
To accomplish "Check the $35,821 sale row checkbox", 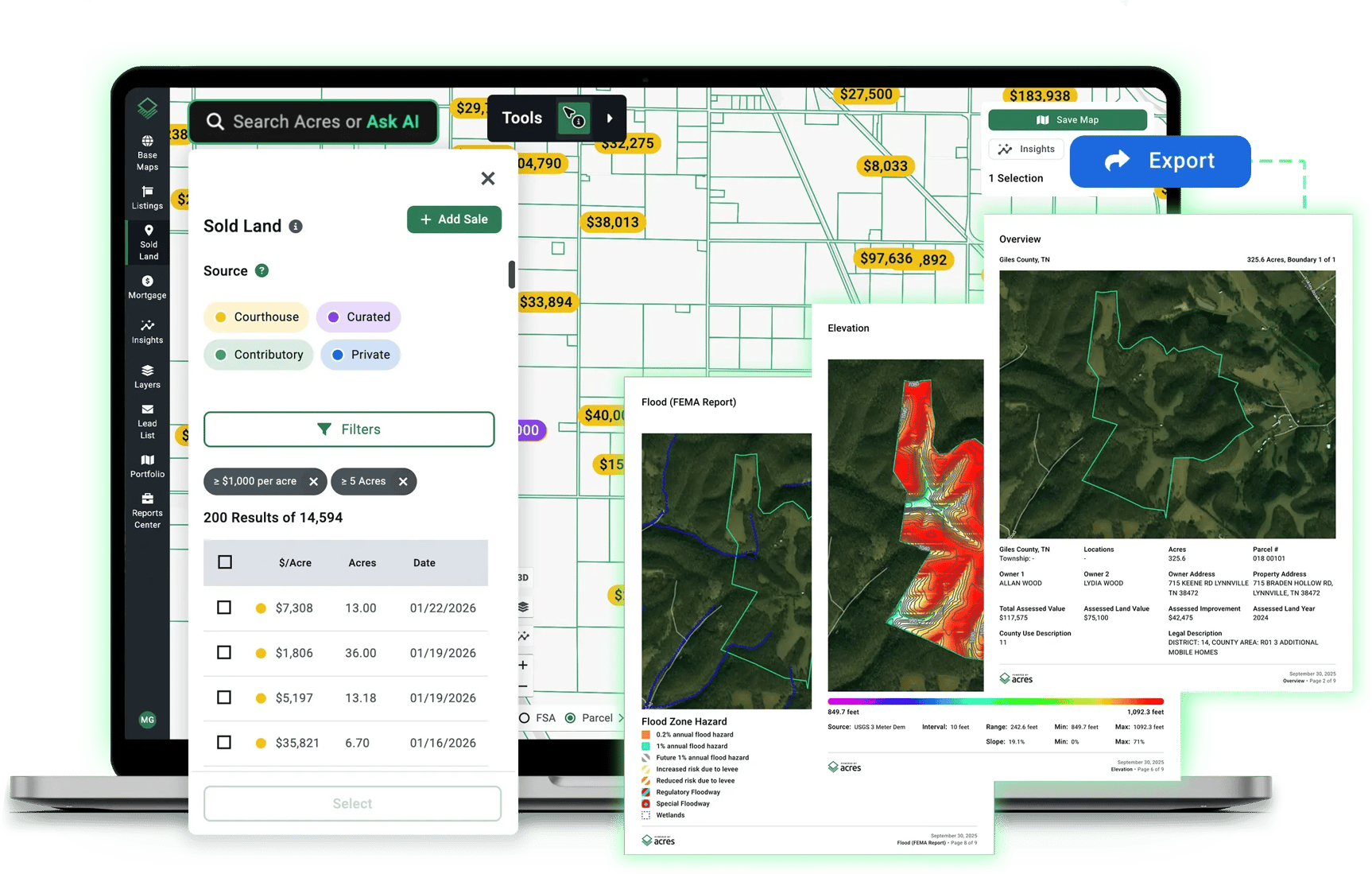I will (x=224, y=742).
